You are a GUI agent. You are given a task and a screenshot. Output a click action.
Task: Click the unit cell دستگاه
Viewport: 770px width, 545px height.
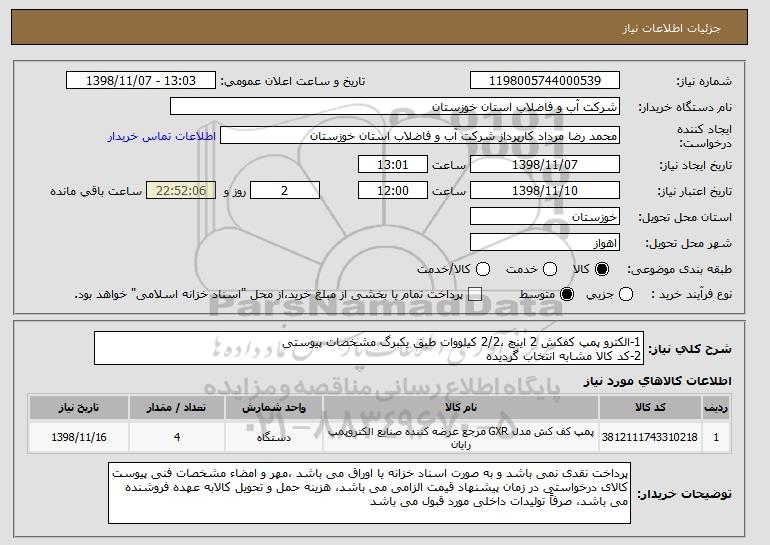click(x=274, y=437)
